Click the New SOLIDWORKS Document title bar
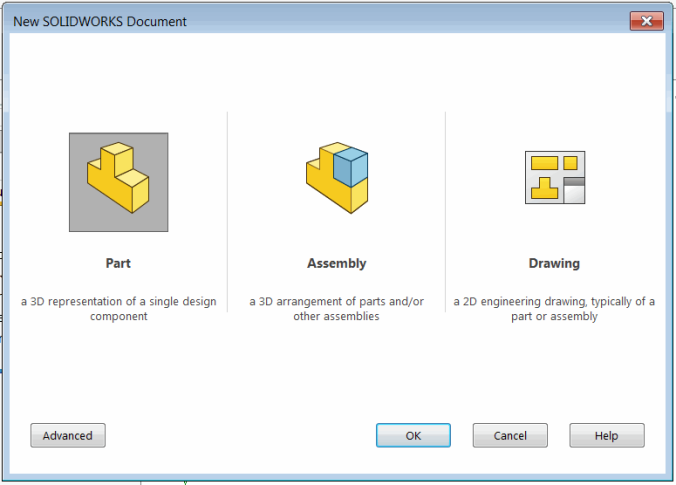 coord(300,20)
